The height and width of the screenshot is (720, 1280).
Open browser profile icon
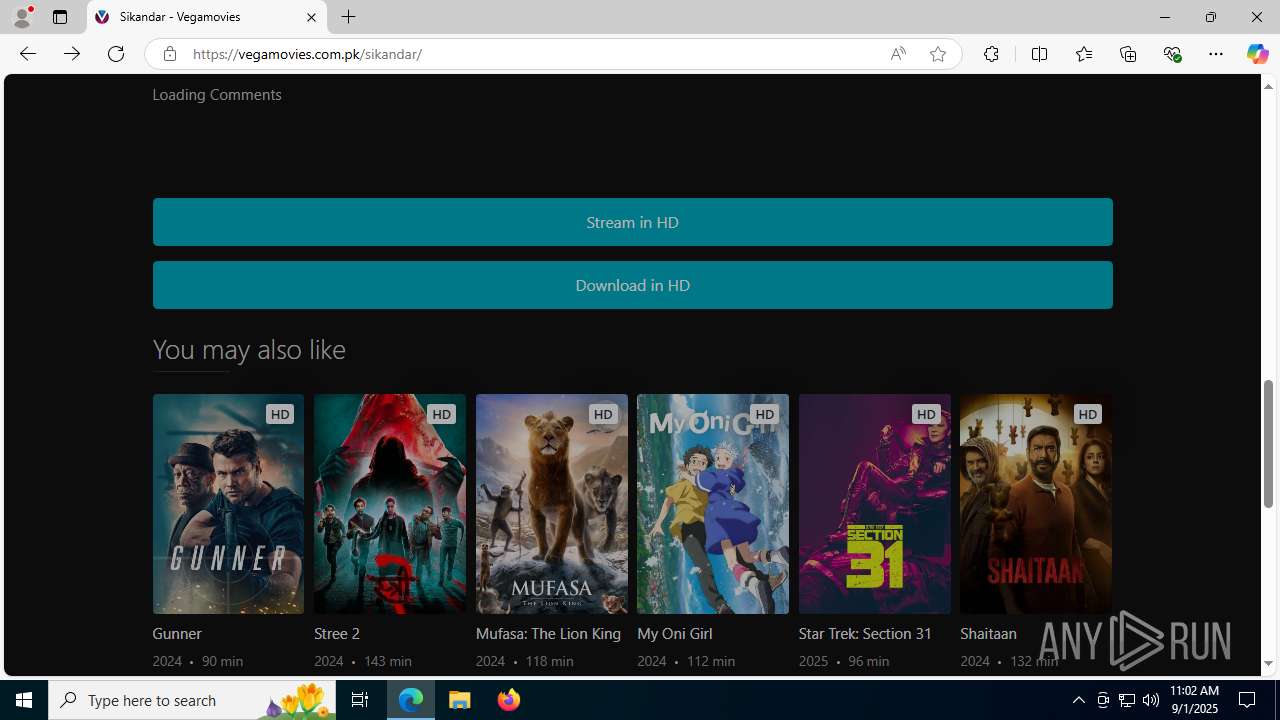point(22,17)
